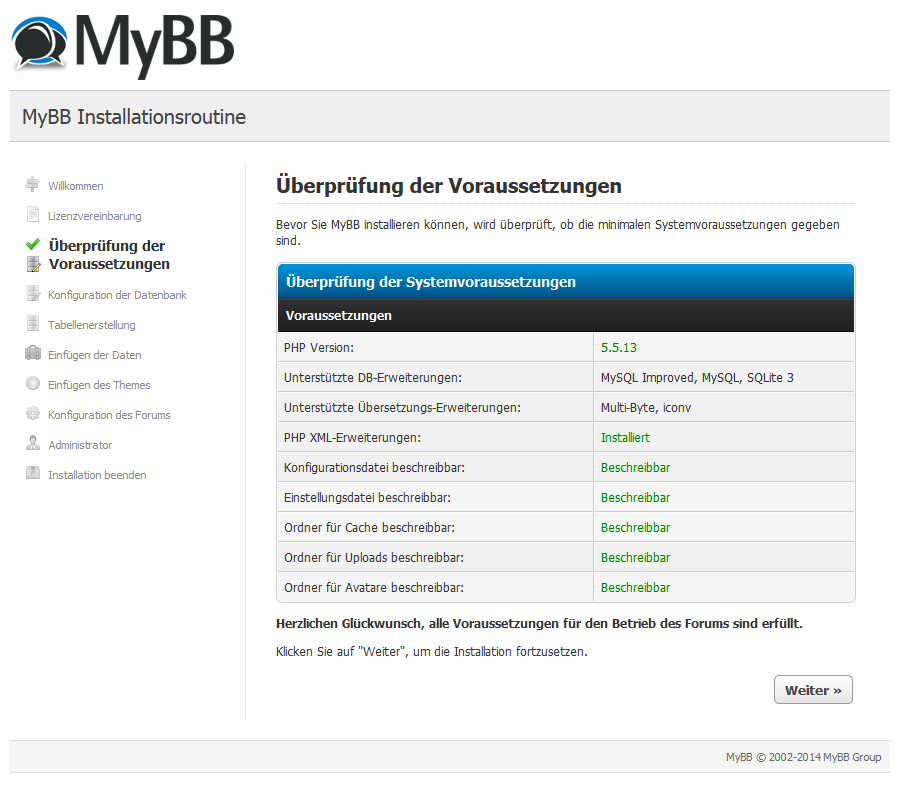Viewport: 900px width, 793px height.
Task: Click the Einfügen der Daten icon
Action: point(33,353)
